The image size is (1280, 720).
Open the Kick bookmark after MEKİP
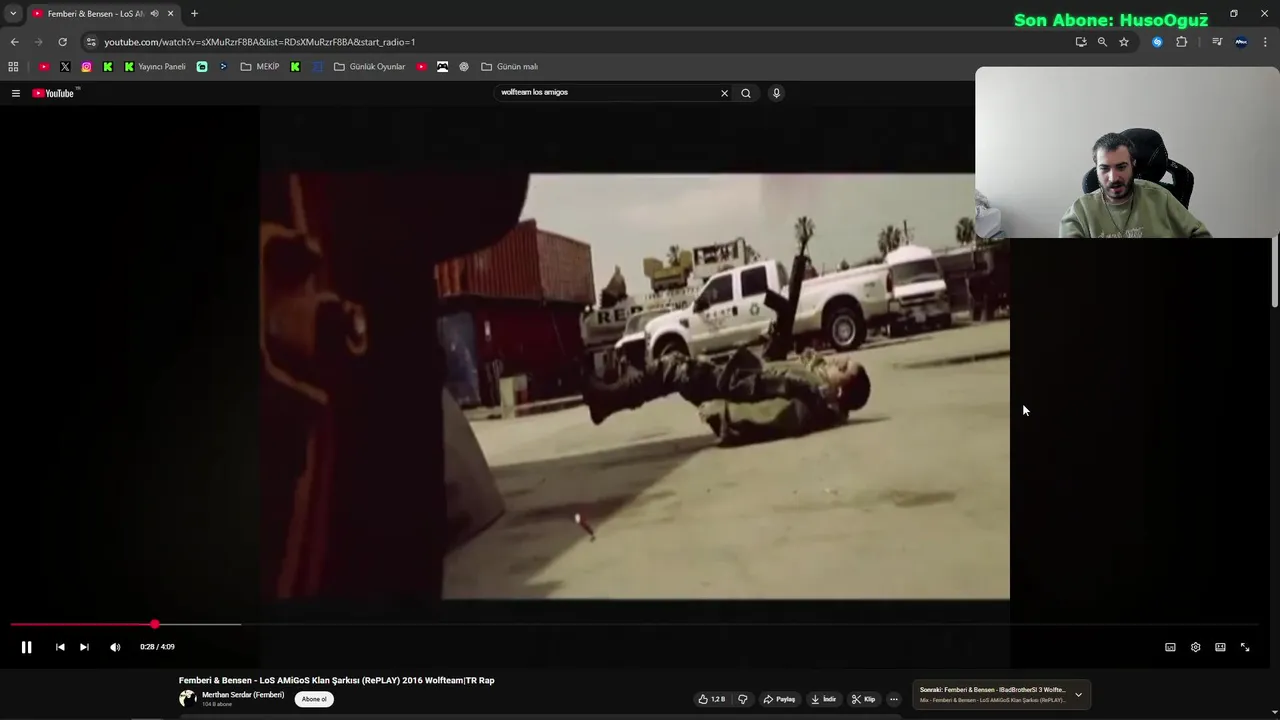point(295,67)
